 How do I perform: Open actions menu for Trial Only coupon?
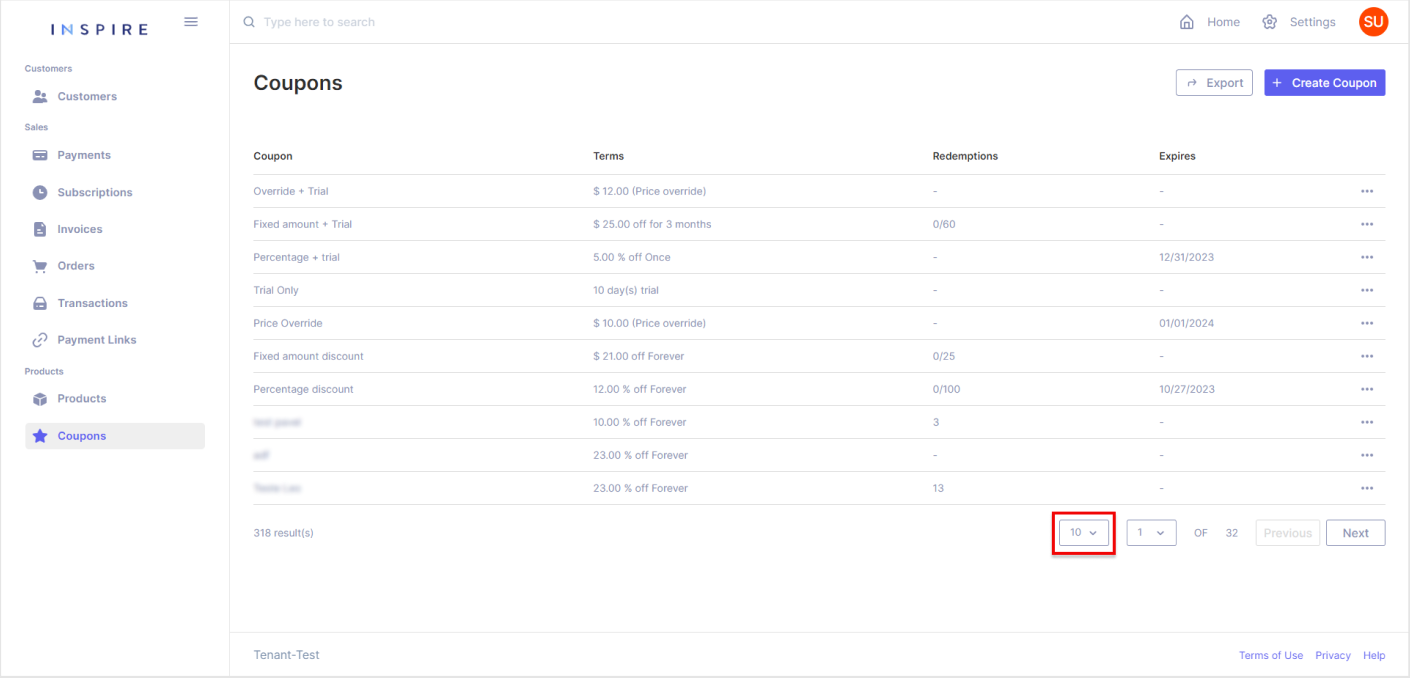1367,290
